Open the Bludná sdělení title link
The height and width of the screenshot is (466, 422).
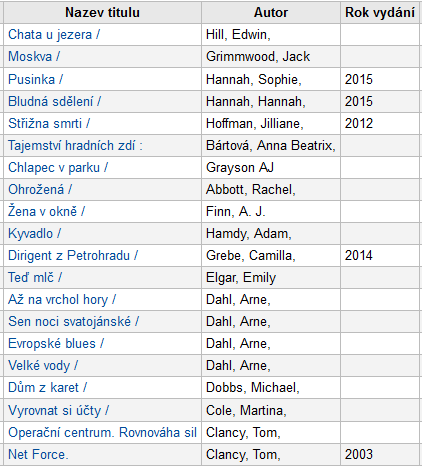click(x=54, y=101)
